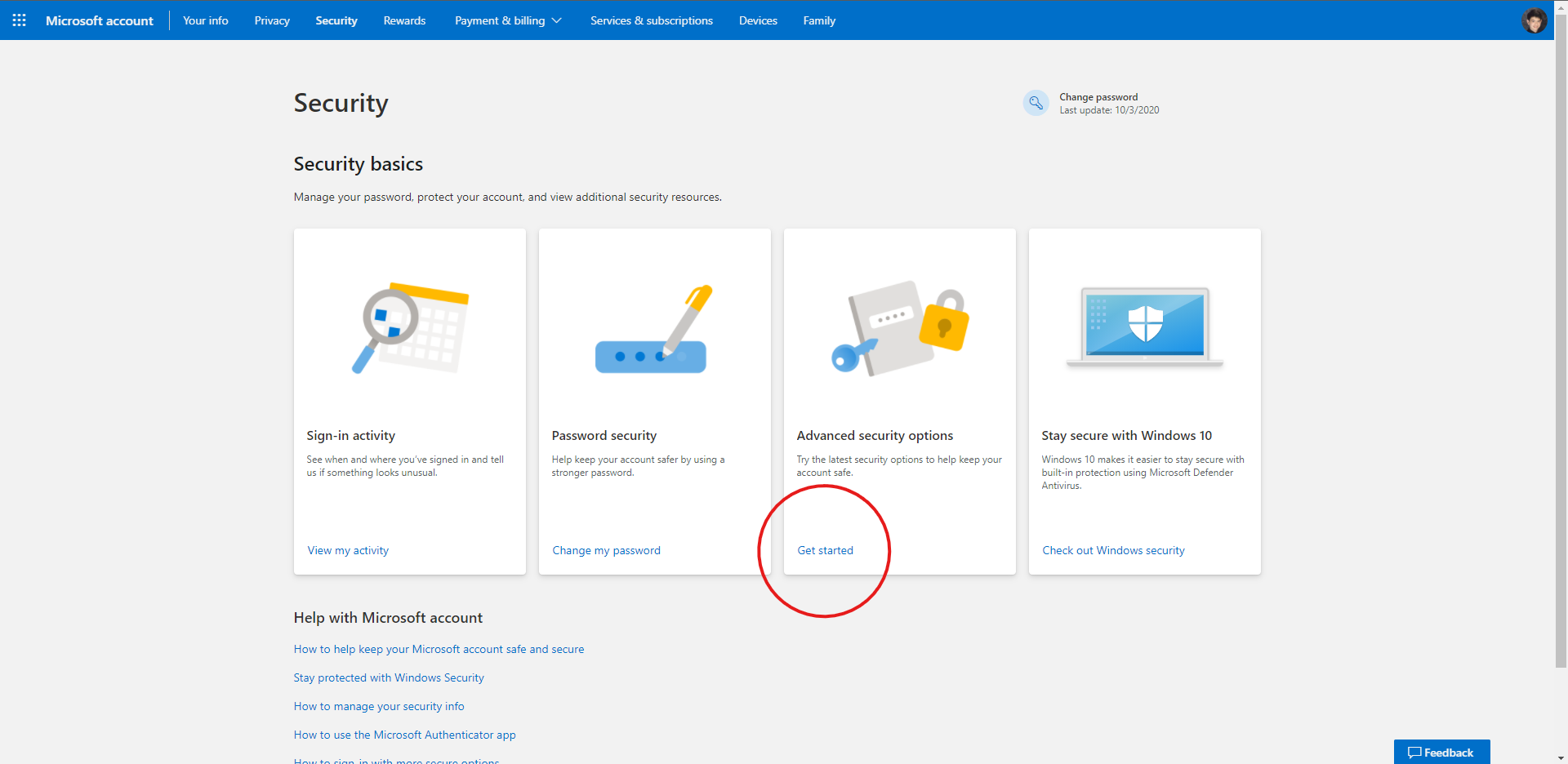Click the Sign-in activity heading
The height and width of the screenshot is (764, 1568).
click(351, 435)
